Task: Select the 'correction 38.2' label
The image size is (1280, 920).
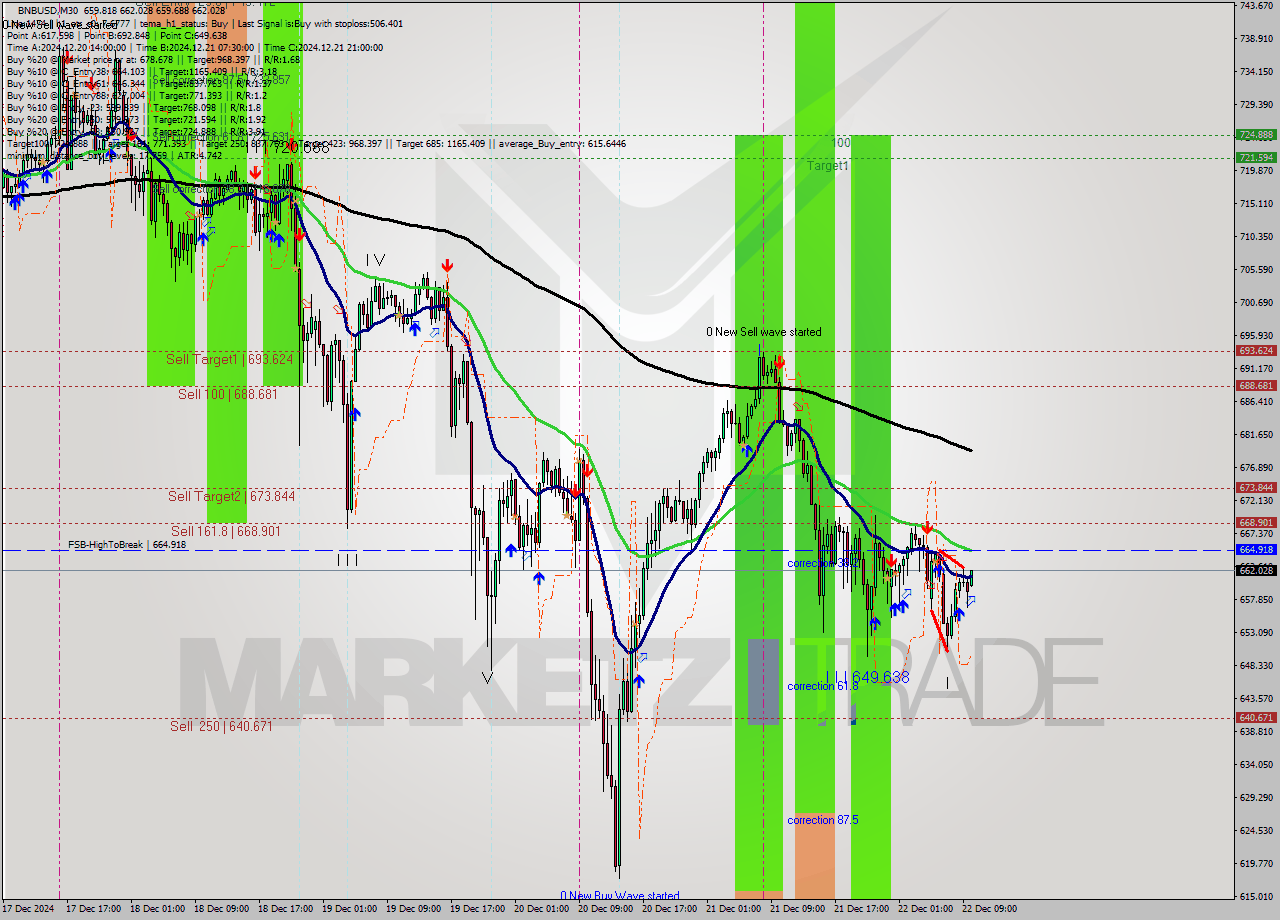Action: (823, 564)
